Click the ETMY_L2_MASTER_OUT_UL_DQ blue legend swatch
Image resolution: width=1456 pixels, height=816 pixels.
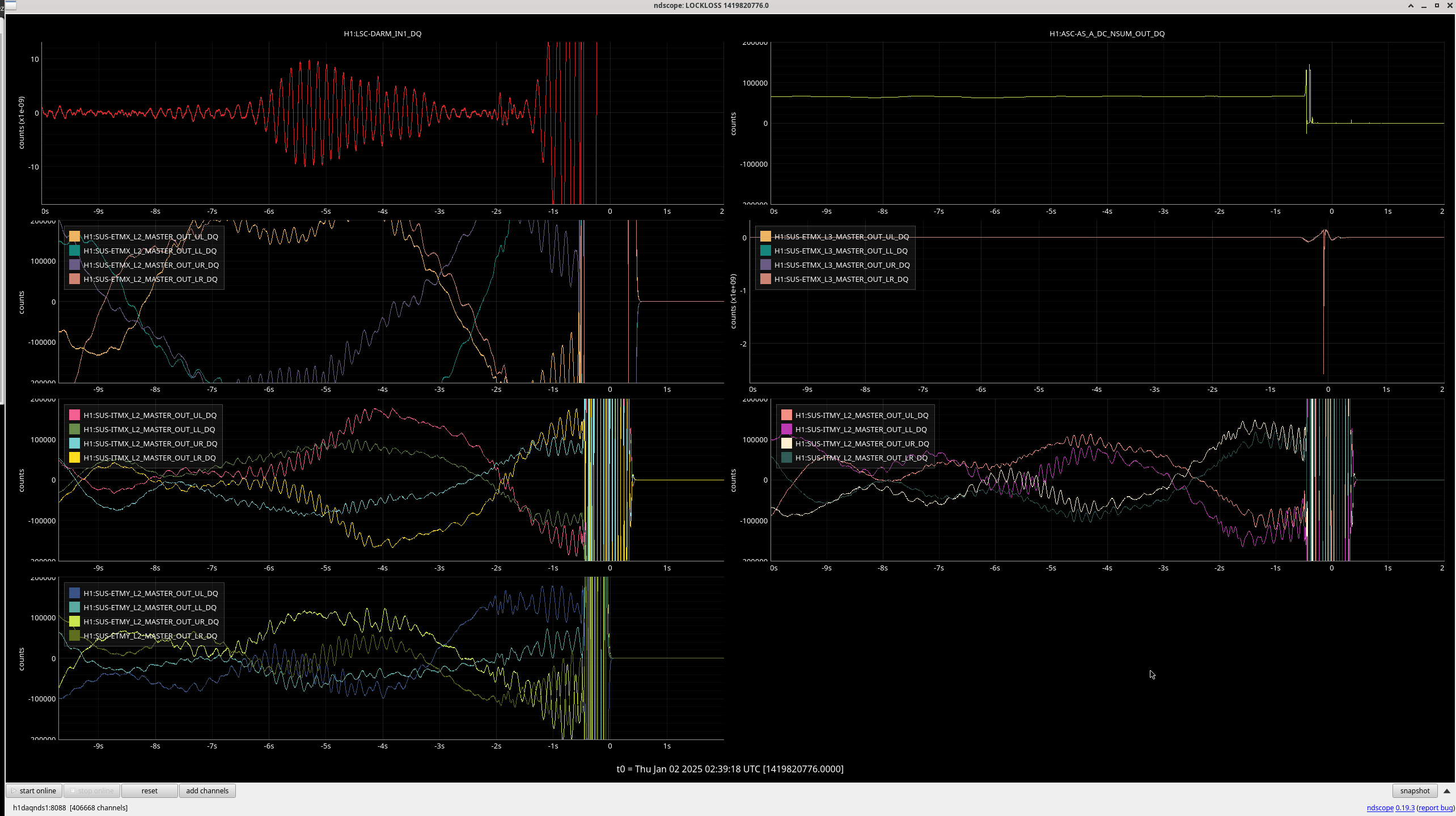click(74, 593)
